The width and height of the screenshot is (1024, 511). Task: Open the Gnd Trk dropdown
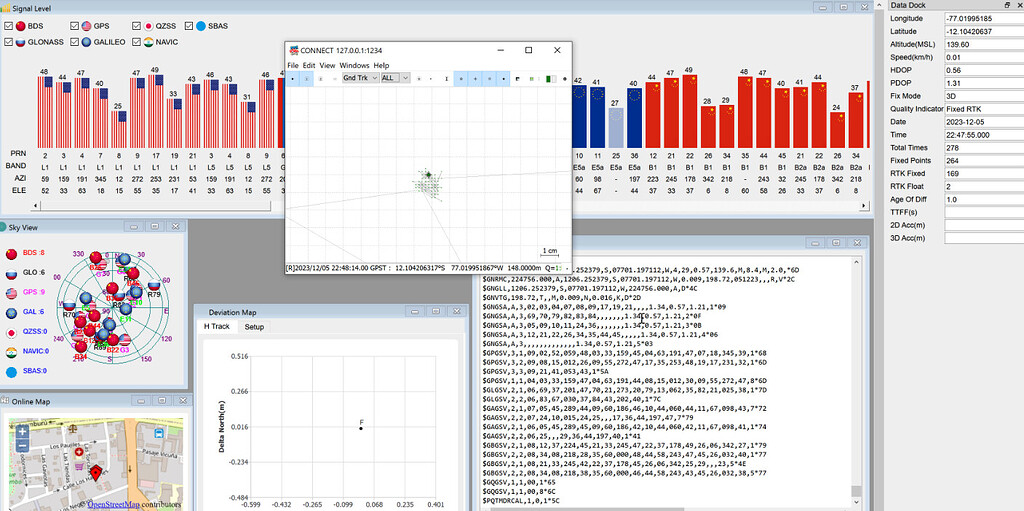pyautogui.click(x=358, y=77)
